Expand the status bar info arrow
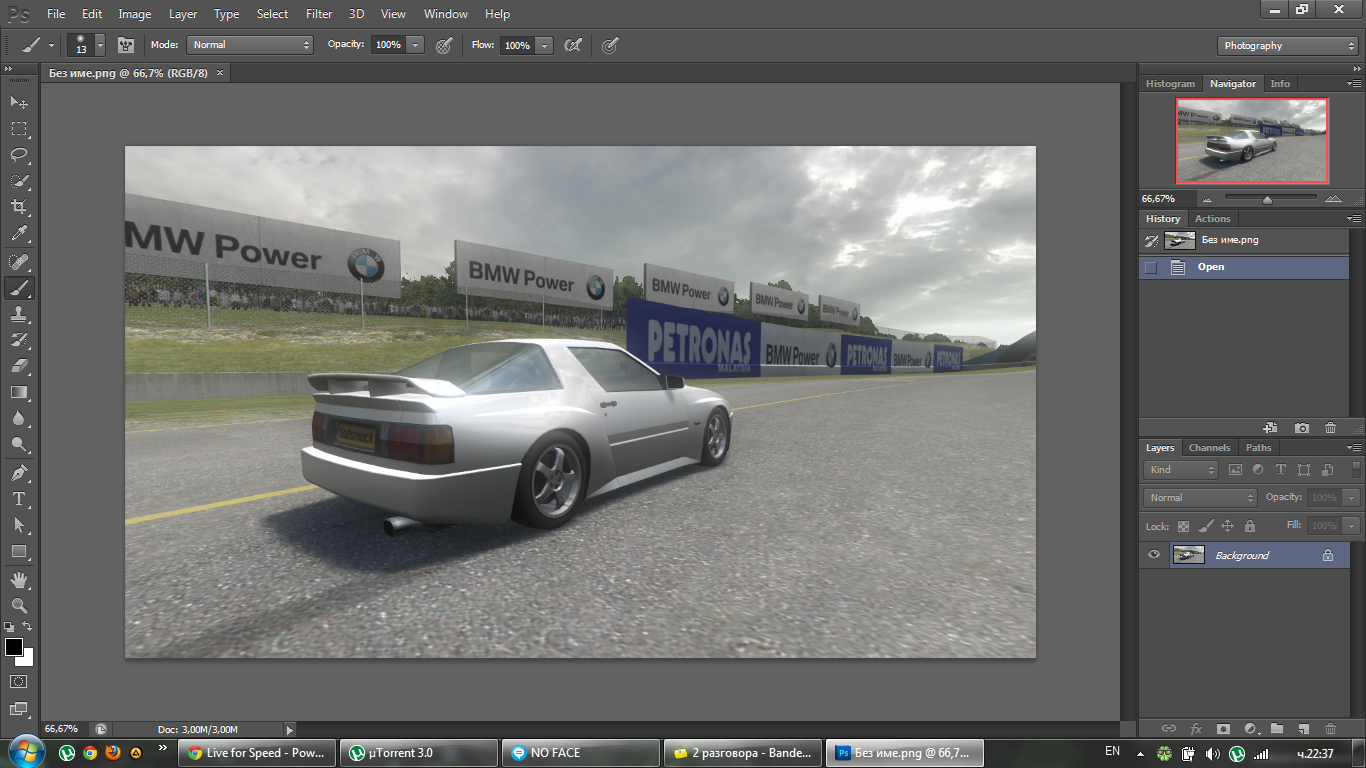 (x=290, y=730)
